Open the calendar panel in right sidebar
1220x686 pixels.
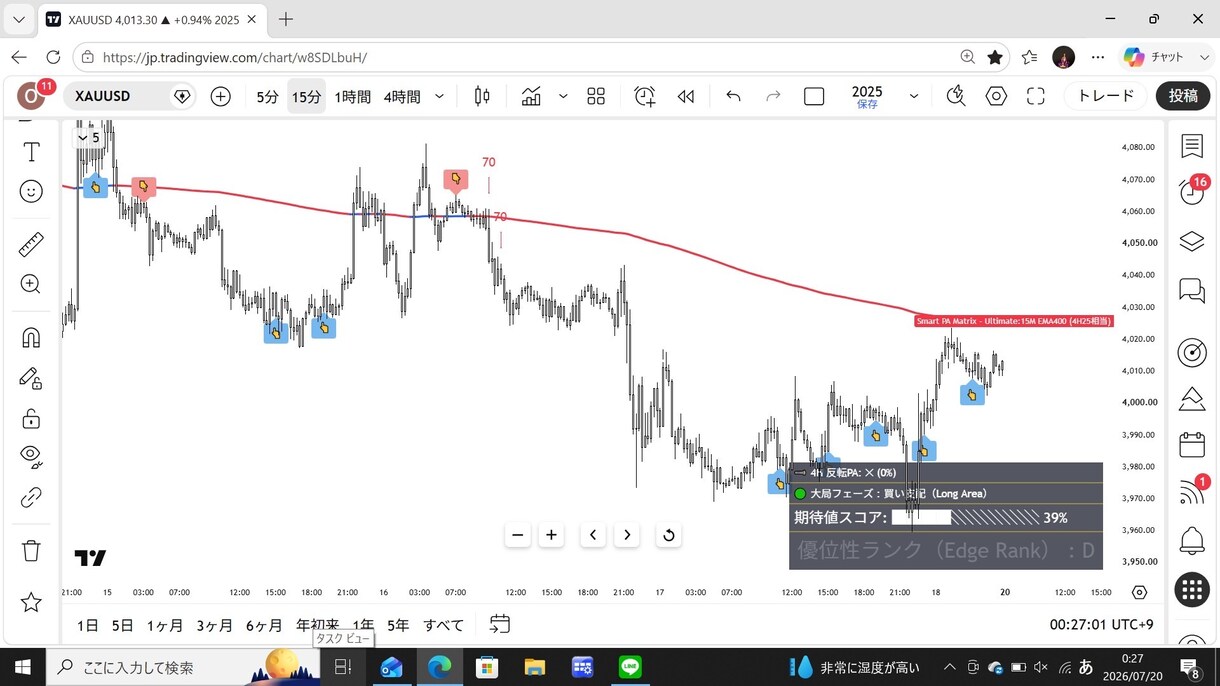tap(1192, 444)
